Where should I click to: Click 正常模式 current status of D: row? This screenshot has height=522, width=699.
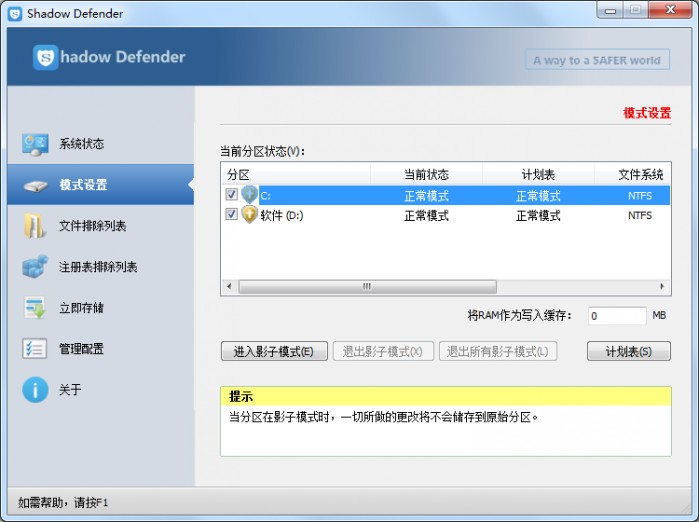[426, 216]
